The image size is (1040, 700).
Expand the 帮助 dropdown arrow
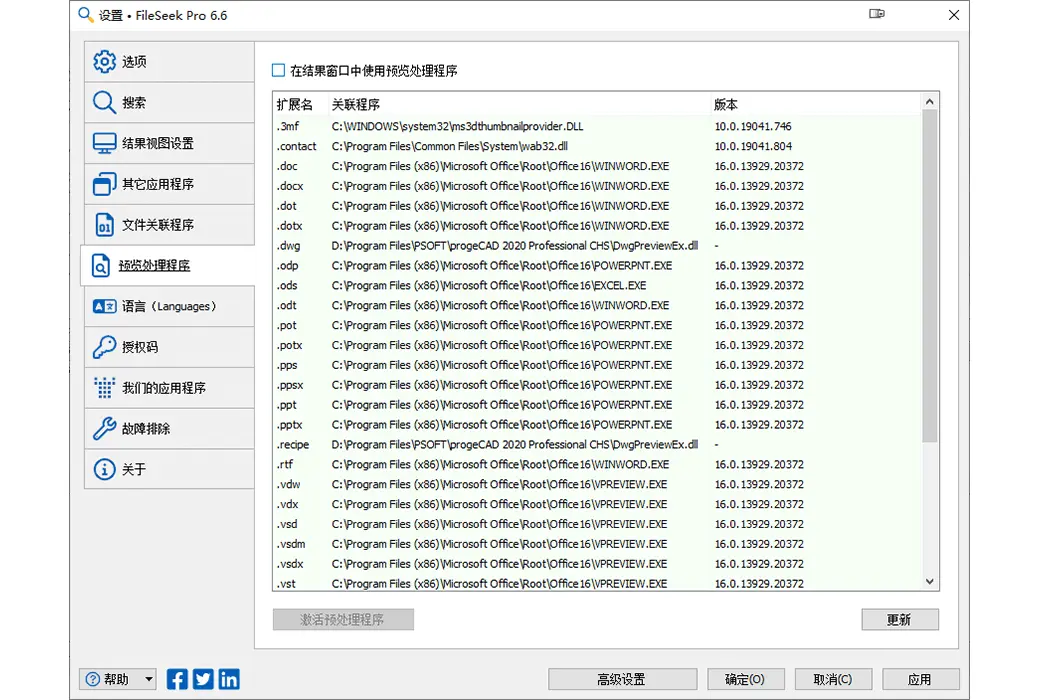tap(149, 679)
